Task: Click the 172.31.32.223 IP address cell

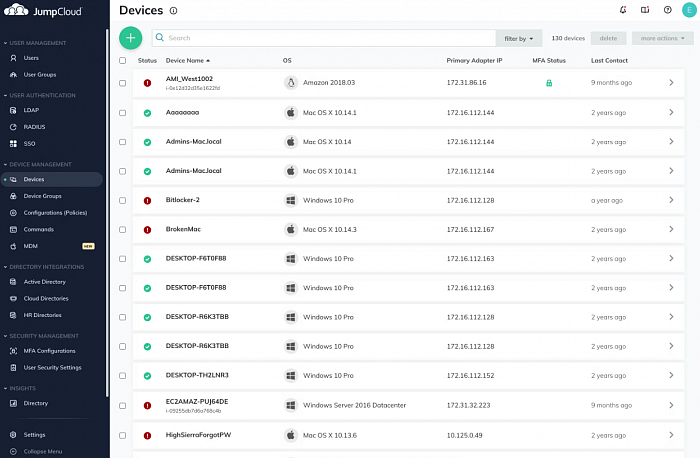Action: tap(468, 405)
